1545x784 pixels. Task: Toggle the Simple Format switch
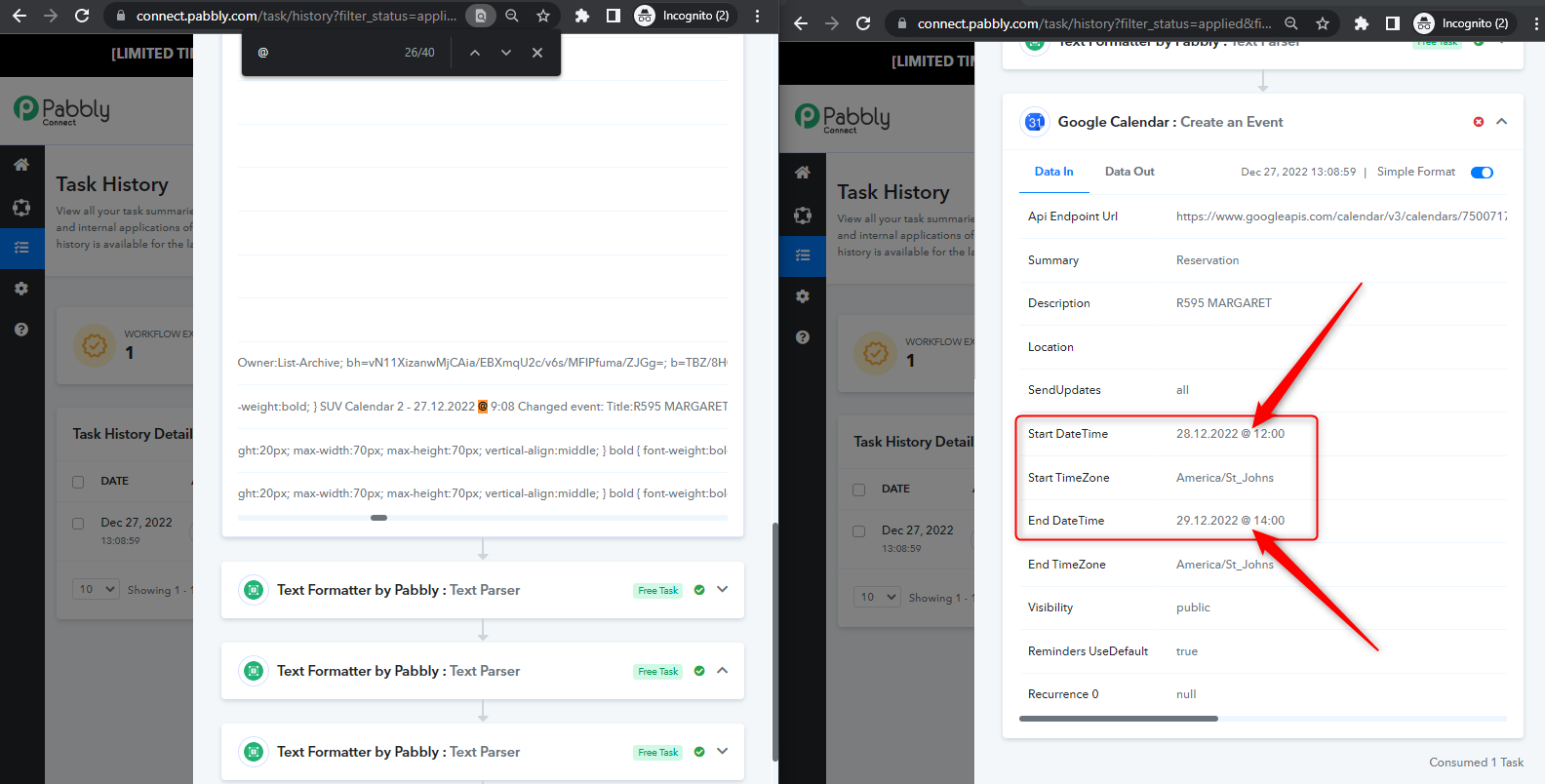(1482, 173)
